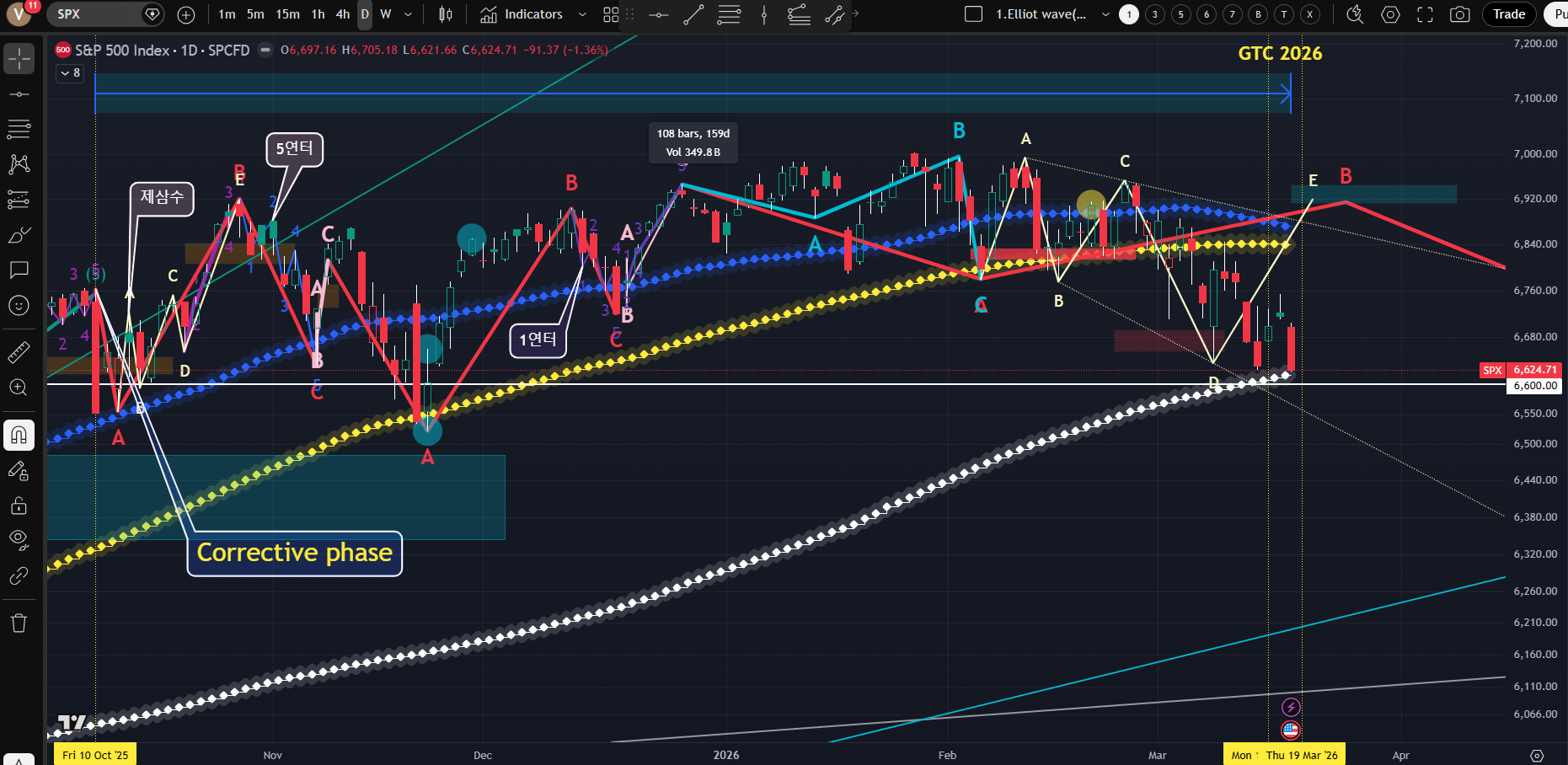Select the ruler measure tool
The height and width of the screenshot is (765, 1568).
click(x=19, y=352)
